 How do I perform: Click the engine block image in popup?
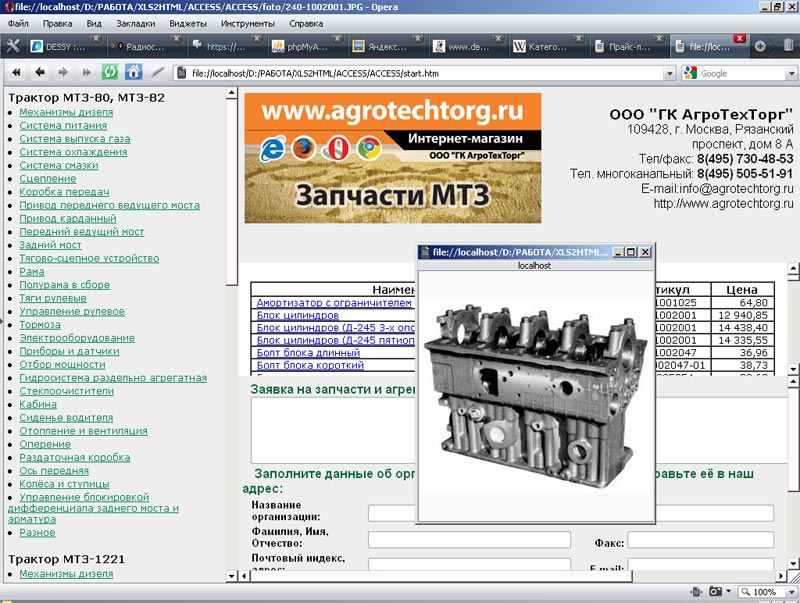pyautogui.click(x=536, y=395)
